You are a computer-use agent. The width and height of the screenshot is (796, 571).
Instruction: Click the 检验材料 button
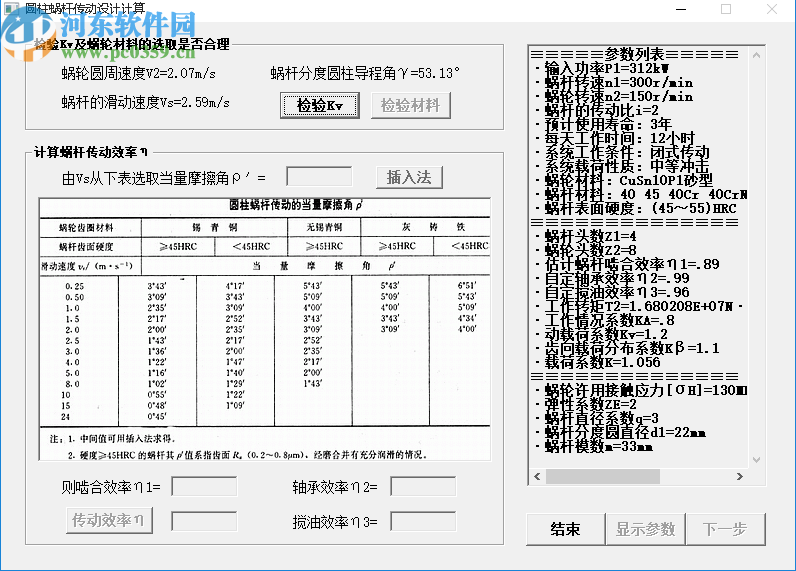pyautogui.click(x=410, y=106)
